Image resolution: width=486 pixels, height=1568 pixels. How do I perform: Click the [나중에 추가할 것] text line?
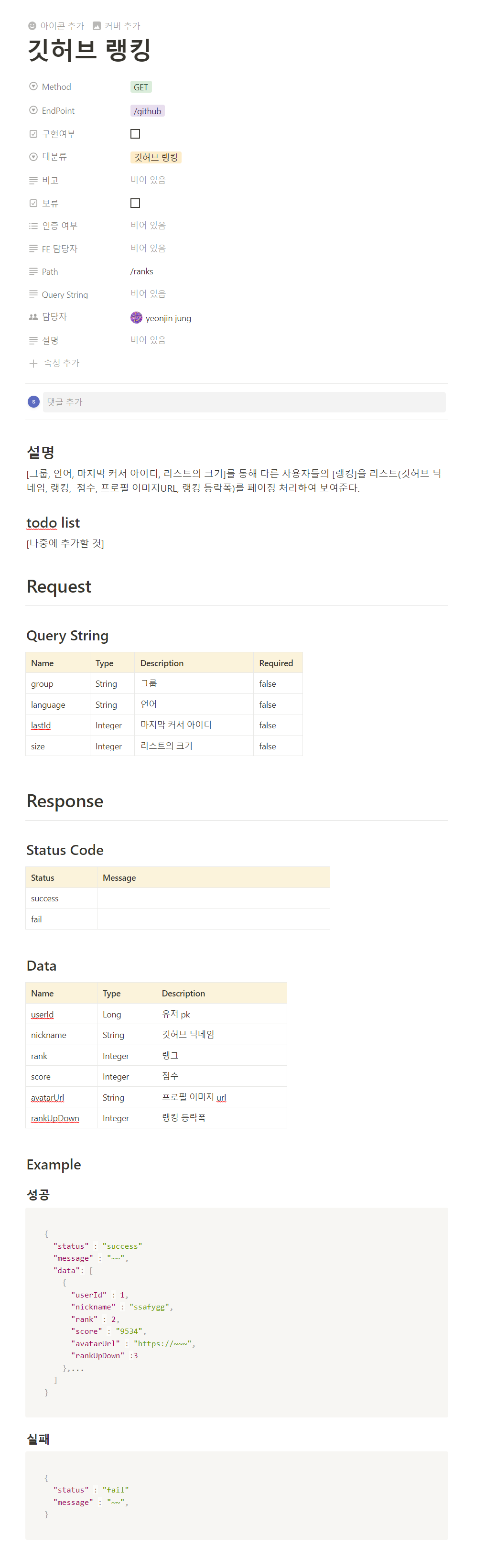pos(65,543)
